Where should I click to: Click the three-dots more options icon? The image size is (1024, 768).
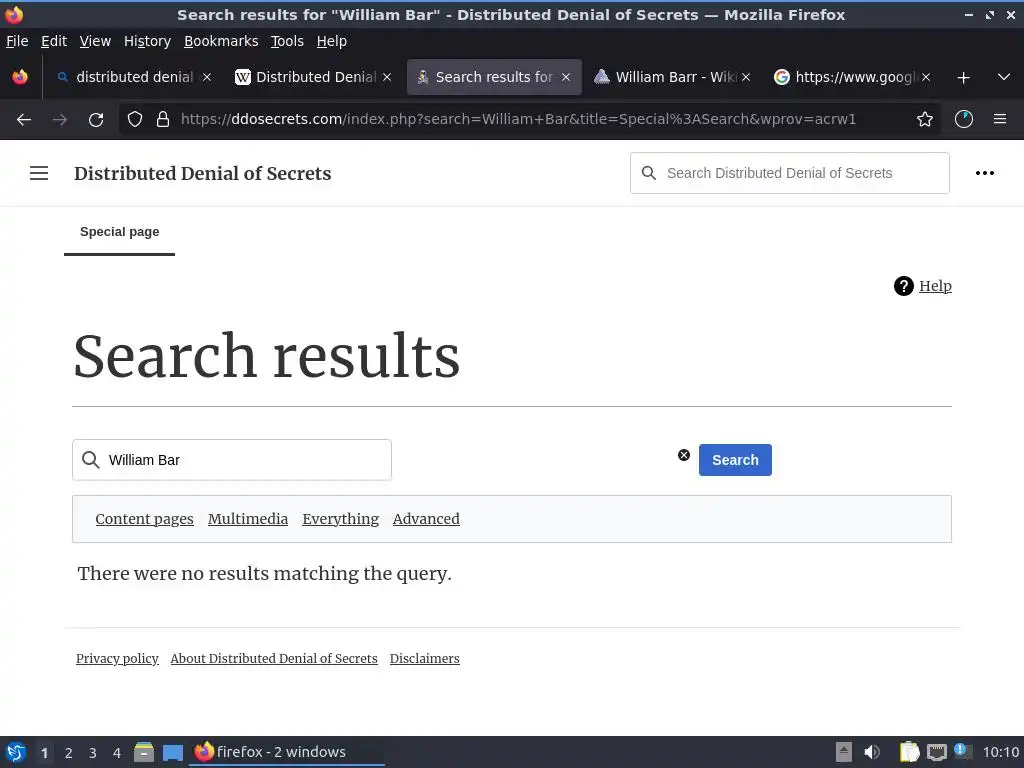(984, 173)
